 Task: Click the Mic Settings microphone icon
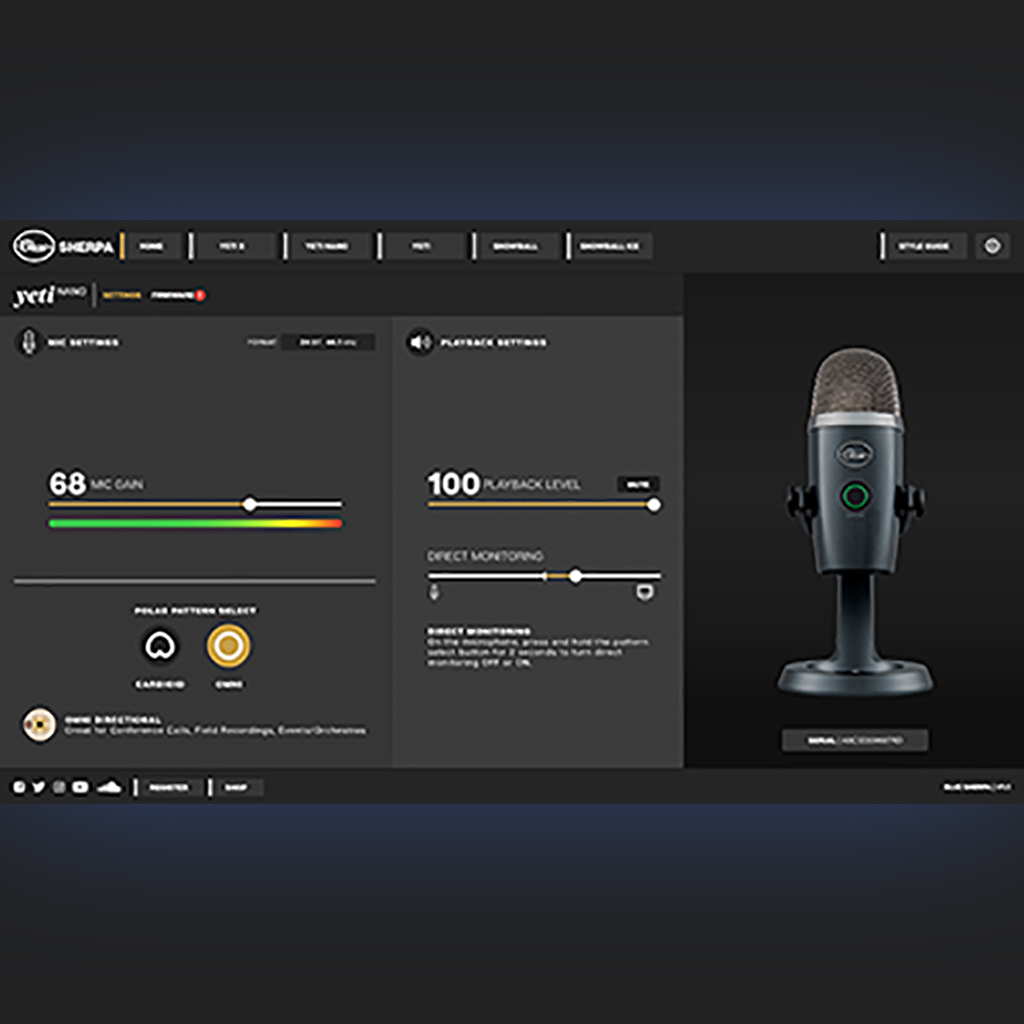tap(29, 342)
